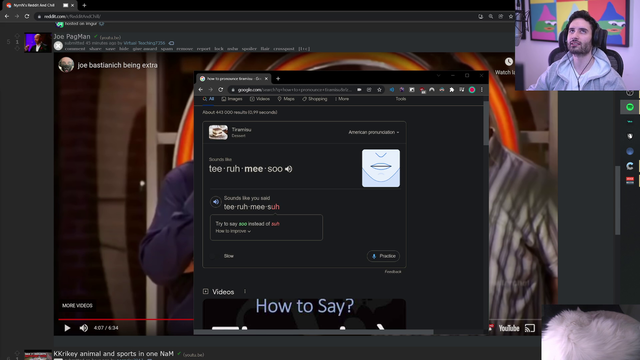Switch to the Shopping search tab
Image resolution: width=640 pixels, height=360 pixels.
point(315,99)
